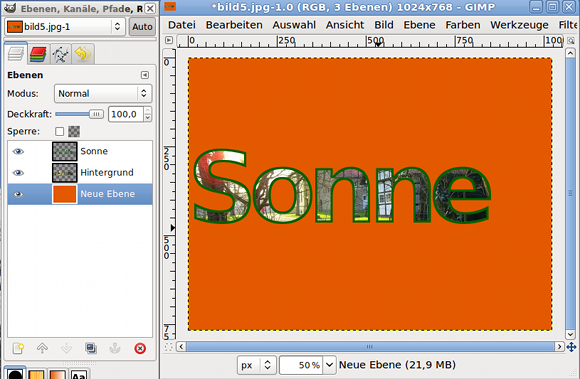Click the Deckkraft value field showing 100.0
The height and width of the screenshot is (379, 580).
(125, 114)
